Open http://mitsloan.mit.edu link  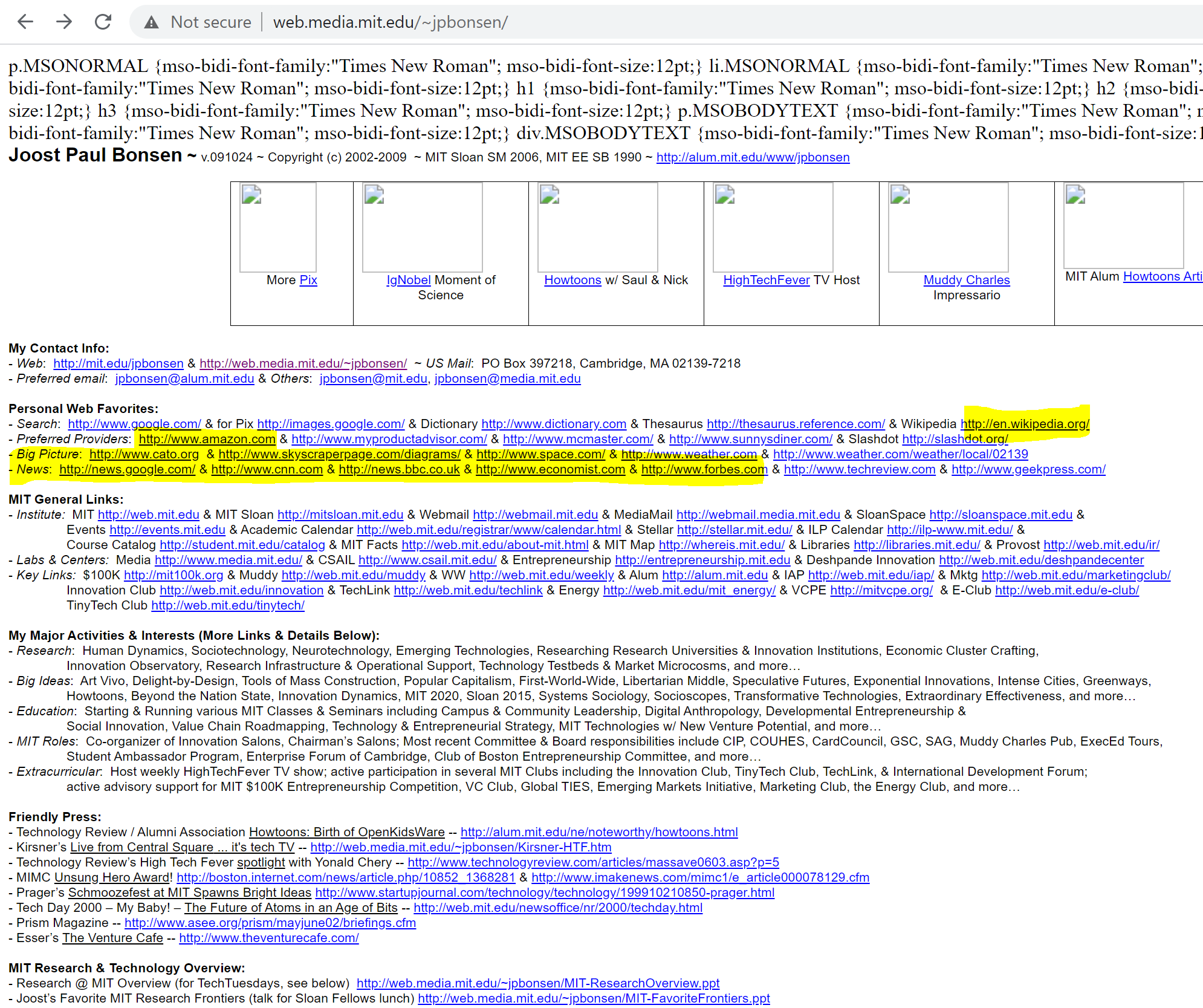340,515
